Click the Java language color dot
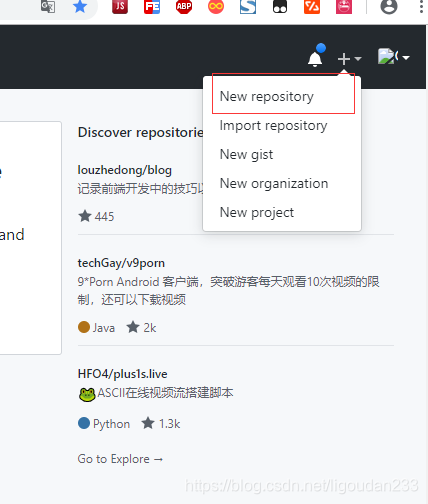 (84, 327)
